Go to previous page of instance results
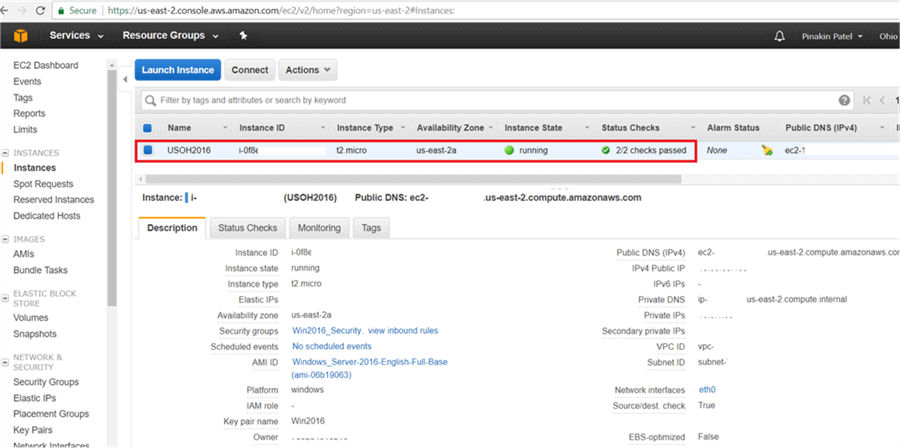 (x=882, y=100)
